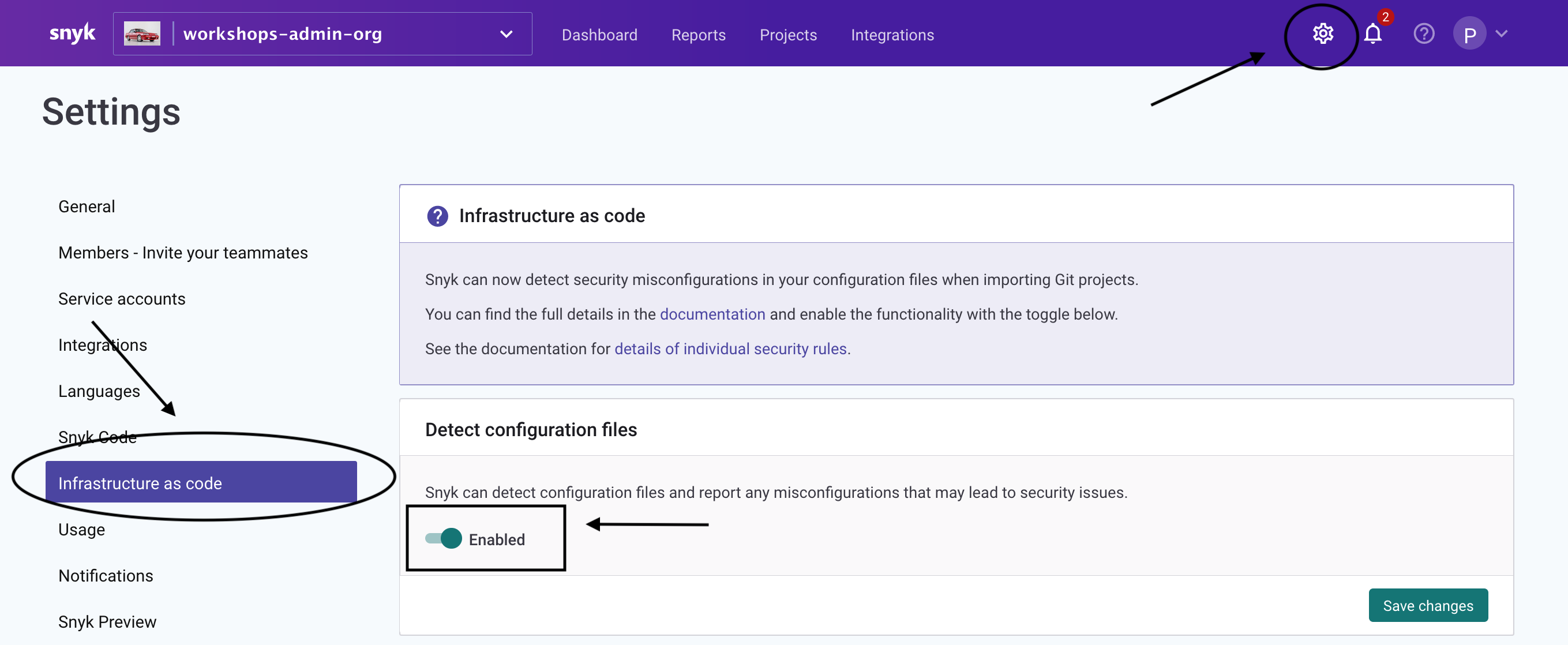Open Snyk Preview settings
Image resolution: width=1568 pixels, height=645 pixels.
(x=107, y=622)
